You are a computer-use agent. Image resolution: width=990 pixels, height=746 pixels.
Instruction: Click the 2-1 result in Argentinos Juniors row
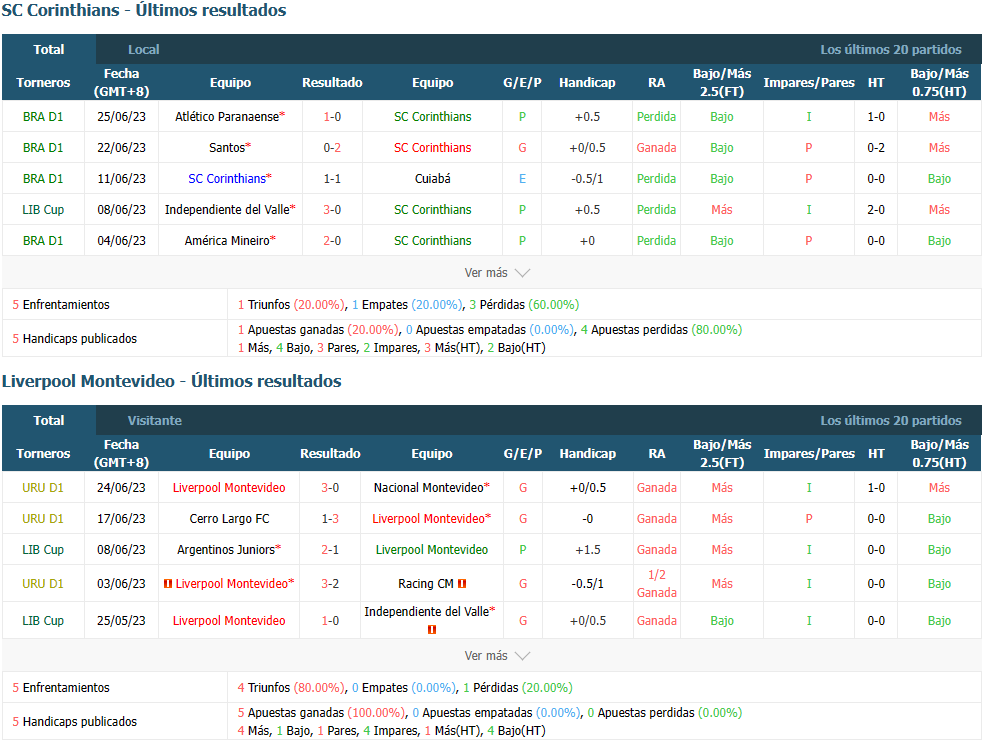[x=330, y=550]
